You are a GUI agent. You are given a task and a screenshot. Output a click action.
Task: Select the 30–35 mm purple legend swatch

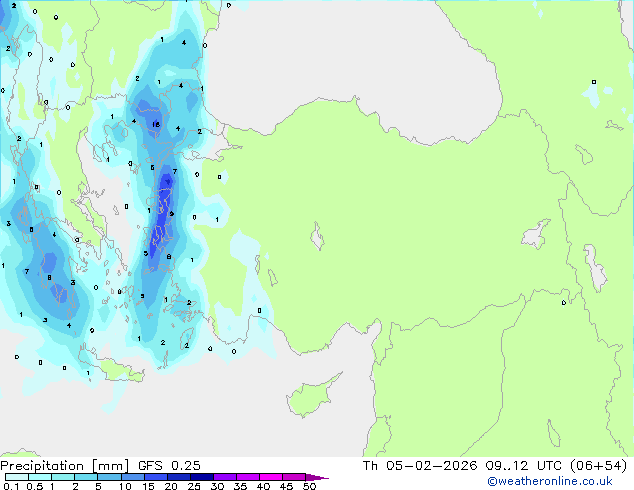pos(224,477)
